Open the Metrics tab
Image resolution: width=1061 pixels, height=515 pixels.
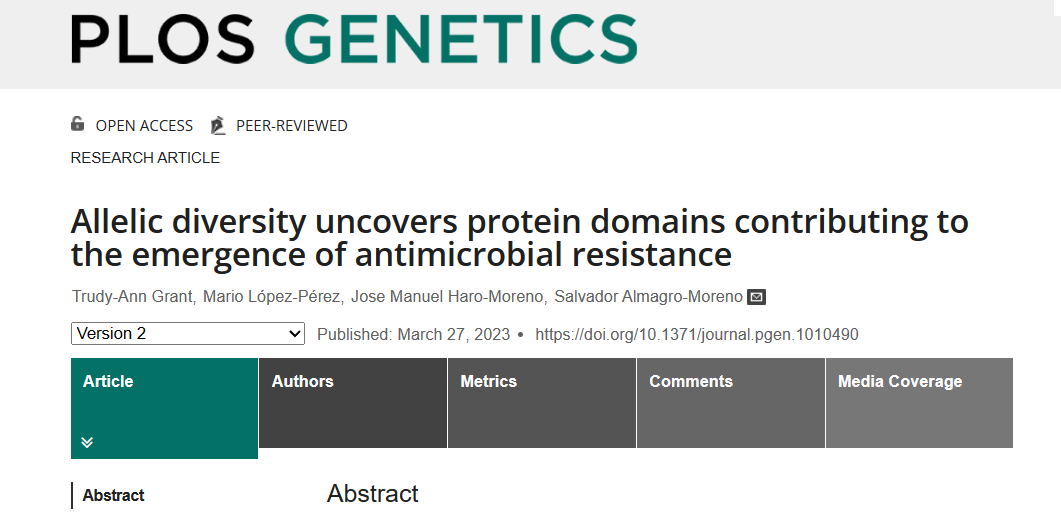pyautogui.click(x=541, y=403)
